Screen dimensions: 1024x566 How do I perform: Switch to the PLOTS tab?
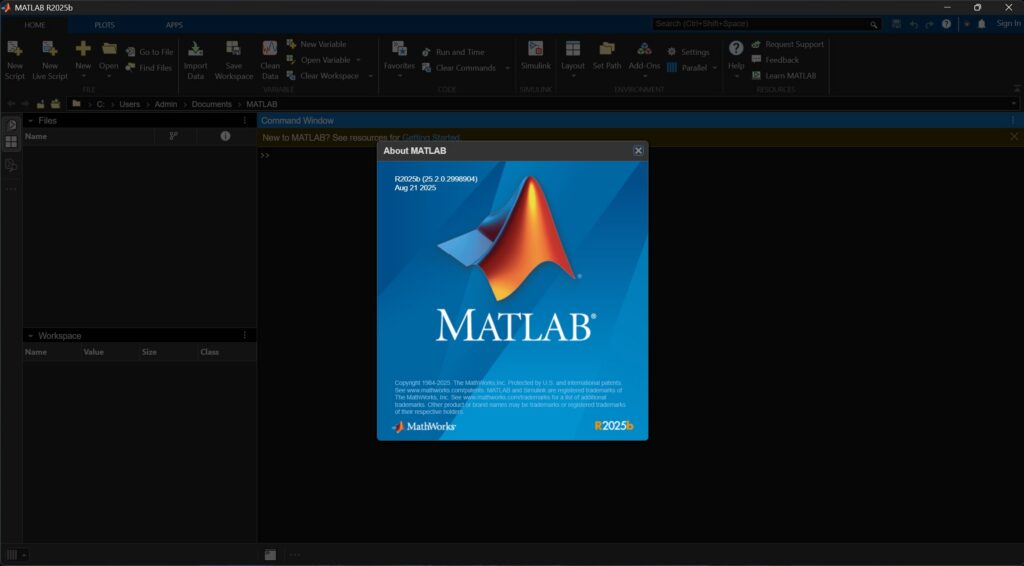[x=104, y=25]
